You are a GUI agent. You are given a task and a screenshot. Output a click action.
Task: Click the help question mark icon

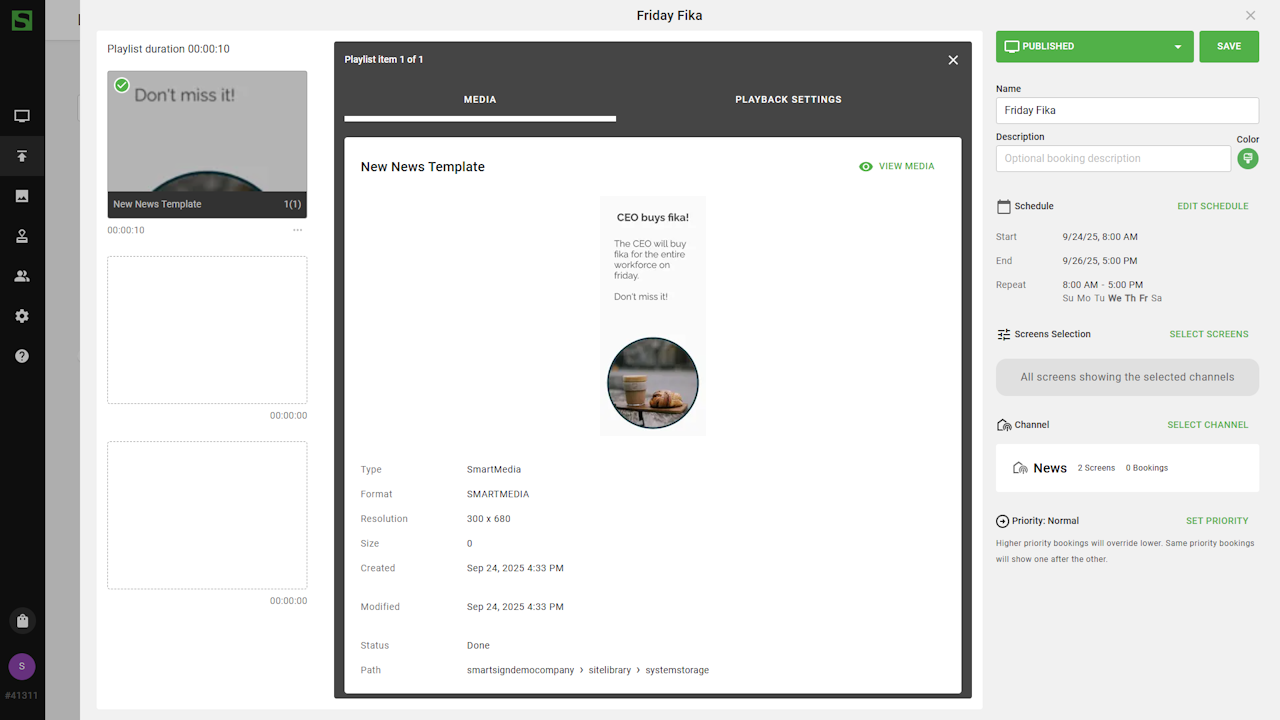tap(22, 356)
